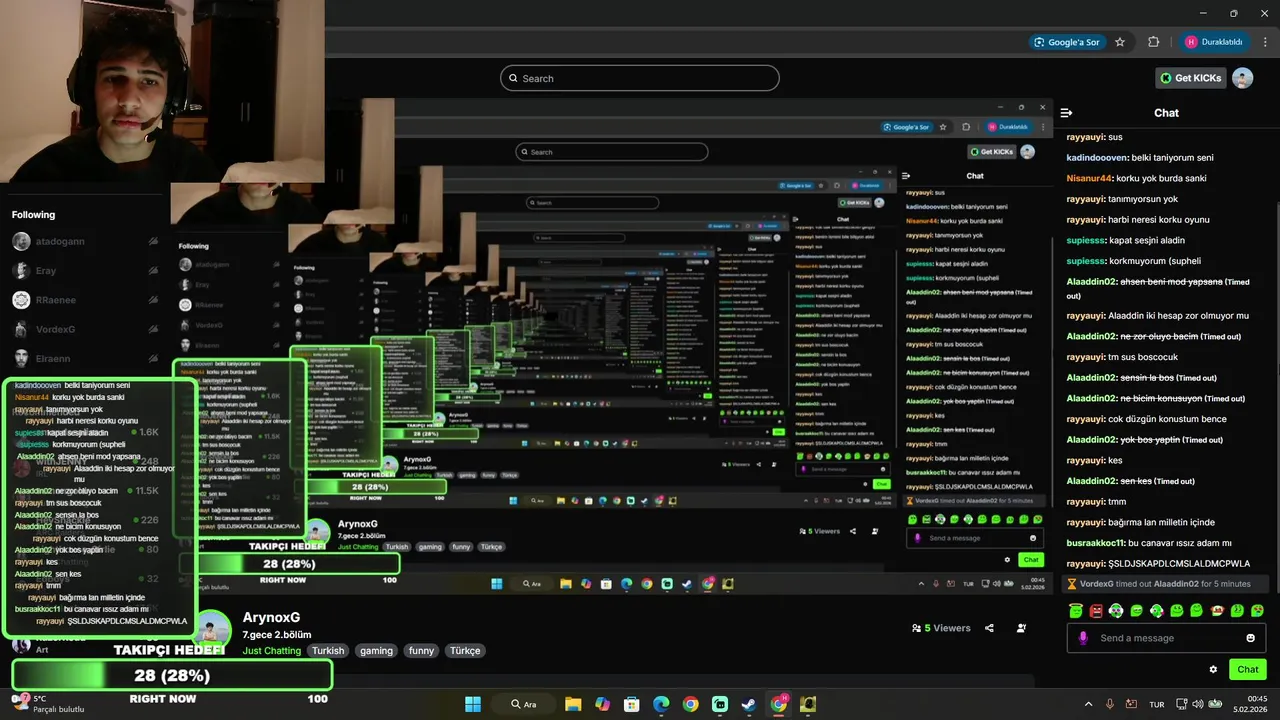The image size is (1280, 720).
Task: Click the Google'a Sor button
Action: pyautogui.click(x=1067, y=42)
